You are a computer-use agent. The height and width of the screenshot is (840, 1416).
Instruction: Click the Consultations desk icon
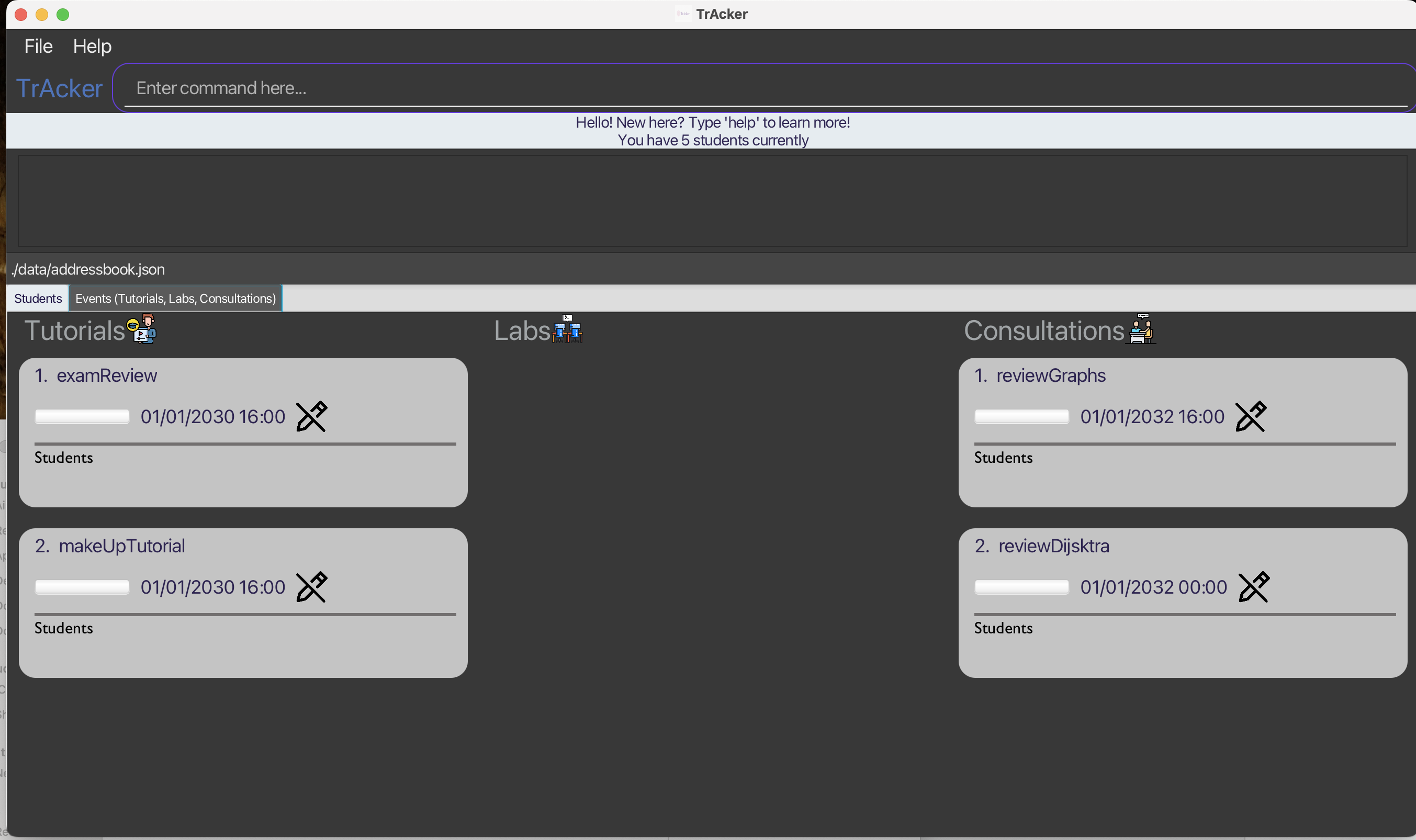(1141, 330)
